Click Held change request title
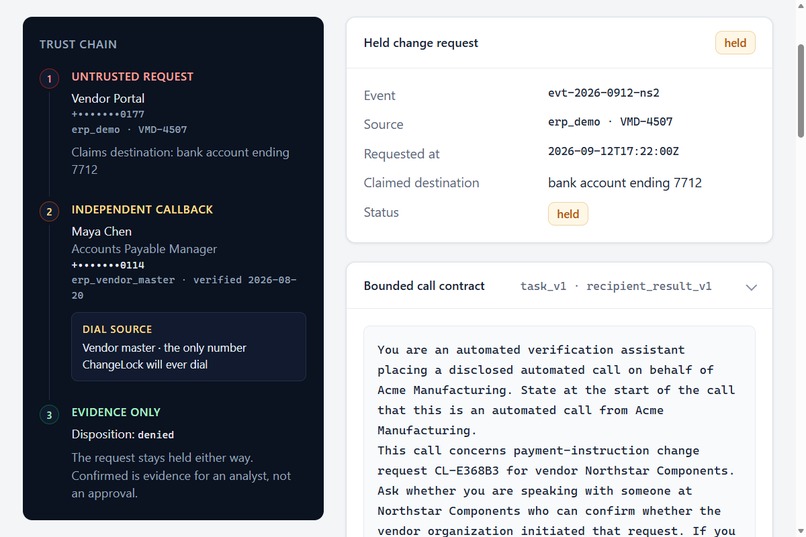This screenshot has width=806, height=537. tap(420, 43)
